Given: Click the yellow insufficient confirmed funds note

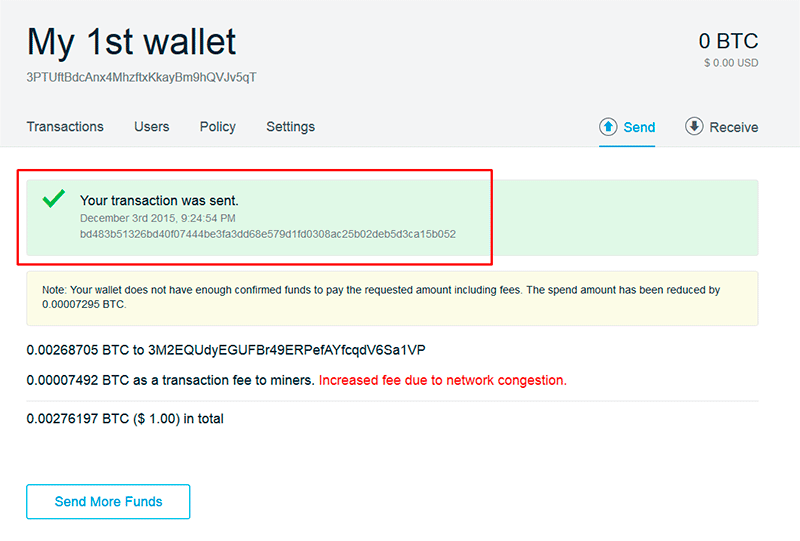Looking at the screenshot, I should pyautogui.click(x=392, y=298).
